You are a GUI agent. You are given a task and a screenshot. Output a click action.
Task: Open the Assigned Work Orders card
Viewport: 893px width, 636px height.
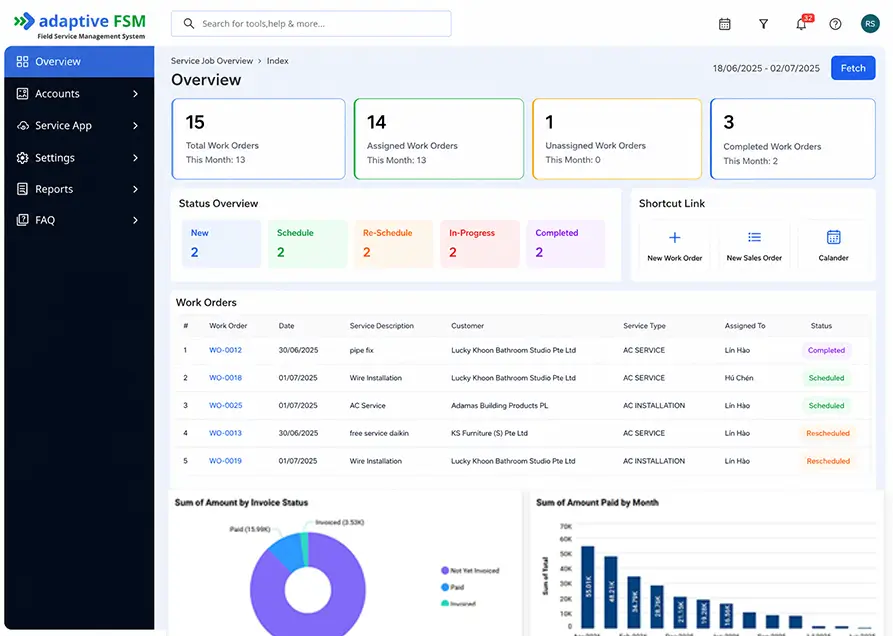[439, 139]
